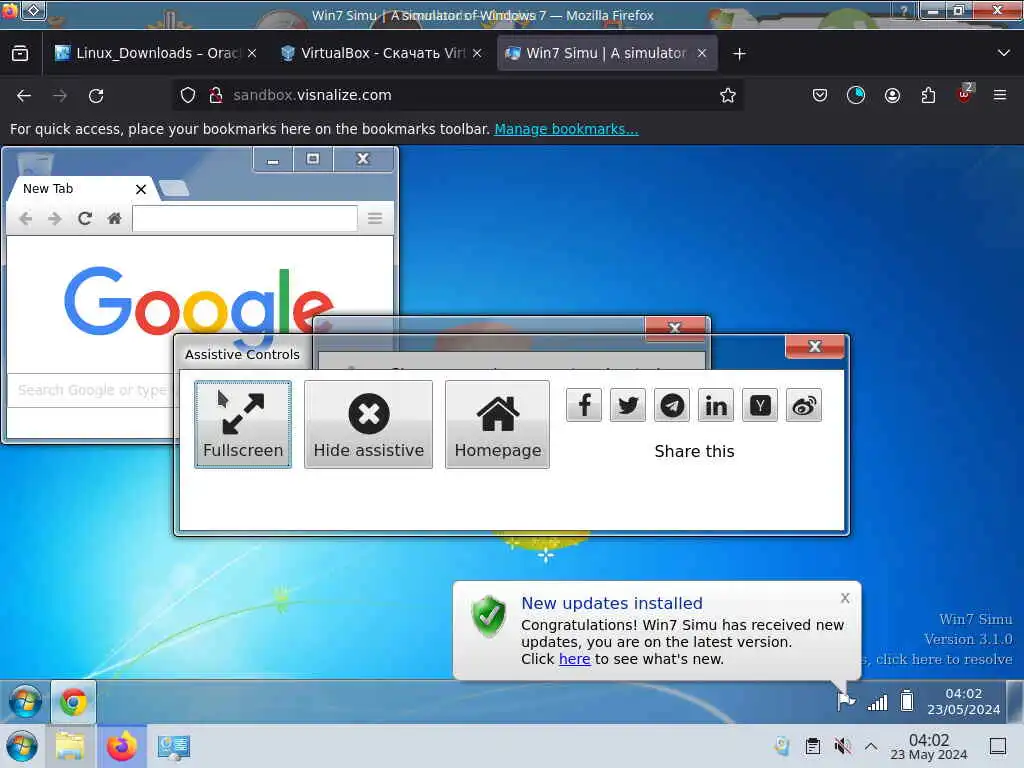Close the dialog behind Assistive Controls
1024x768 pixels.
[x=675, y=327]
